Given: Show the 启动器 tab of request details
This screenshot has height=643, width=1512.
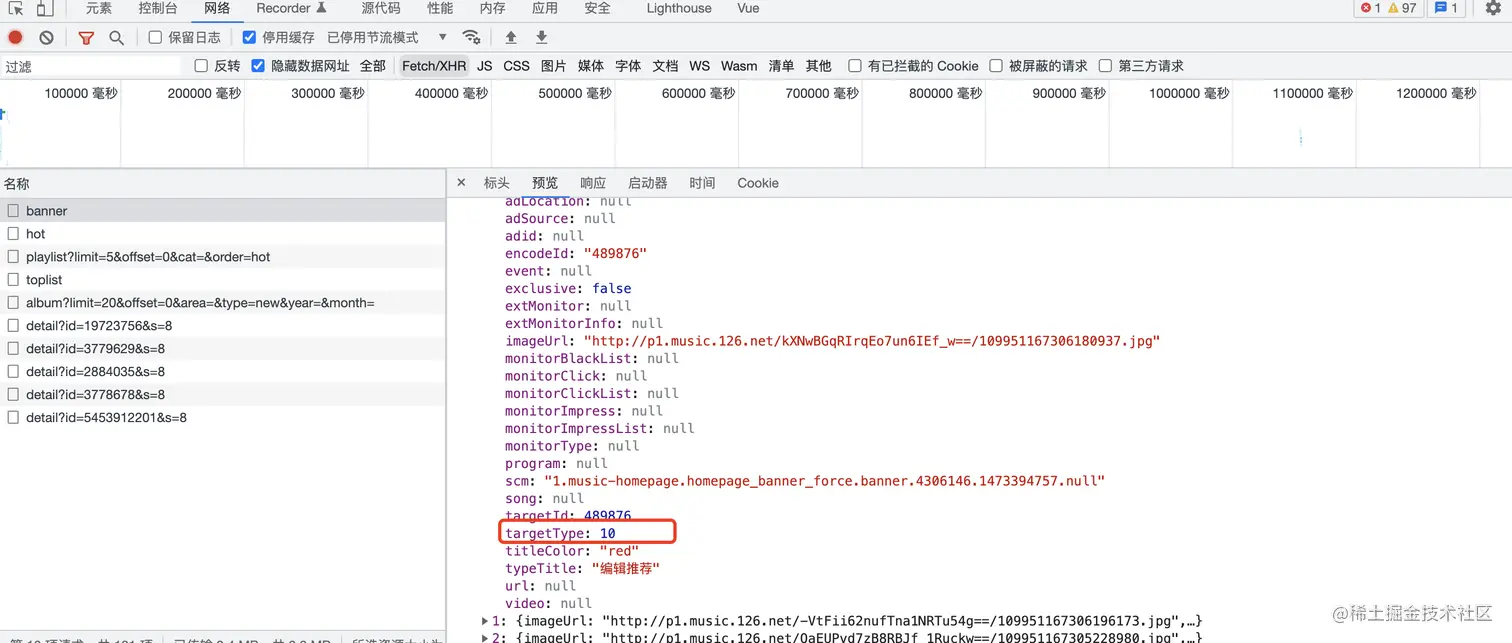Looking at the screenshot, I should click(x=648, y=183).
